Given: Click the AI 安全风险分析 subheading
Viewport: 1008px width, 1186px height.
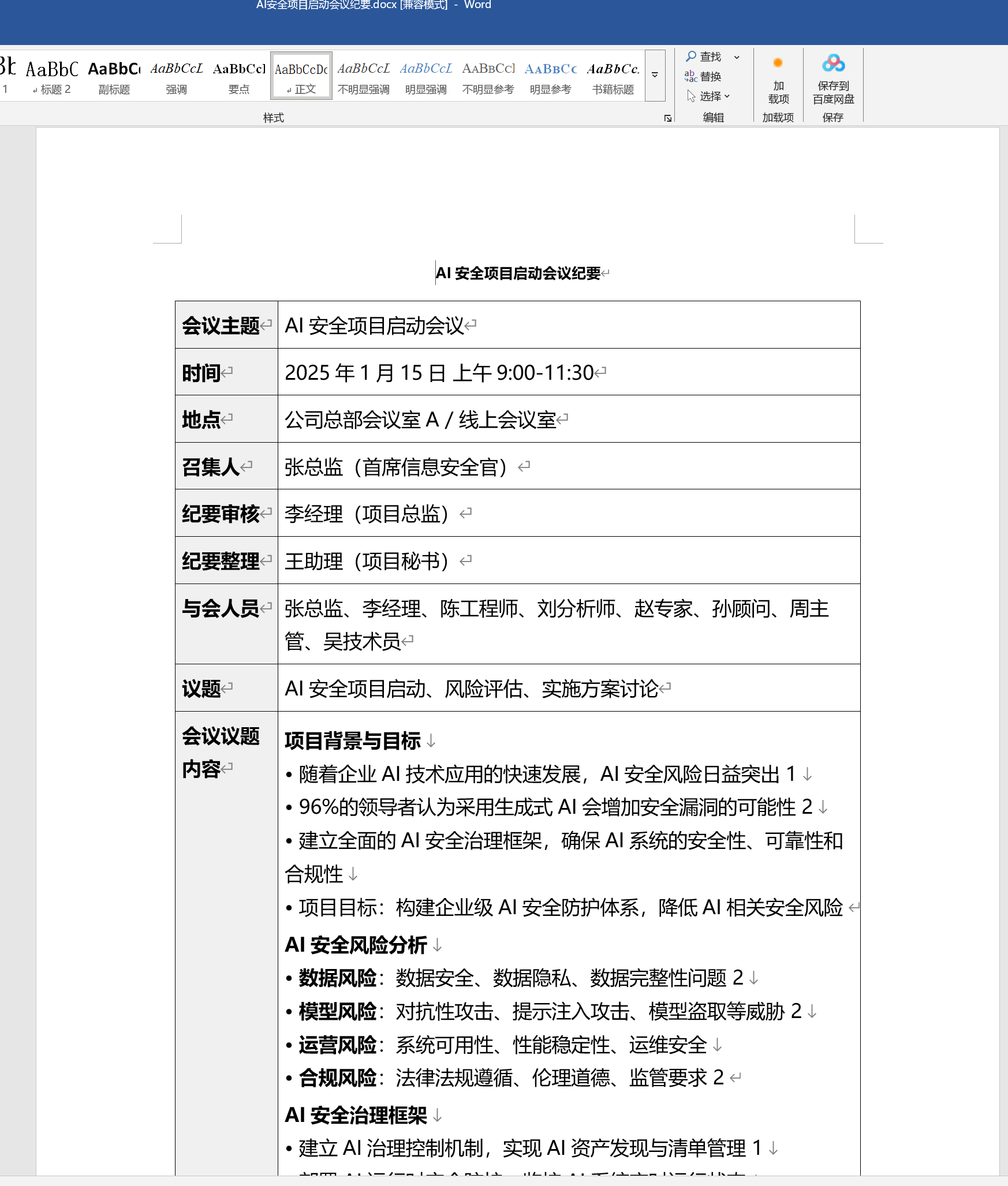Looking at the screenshot, I should coord(356,945).
